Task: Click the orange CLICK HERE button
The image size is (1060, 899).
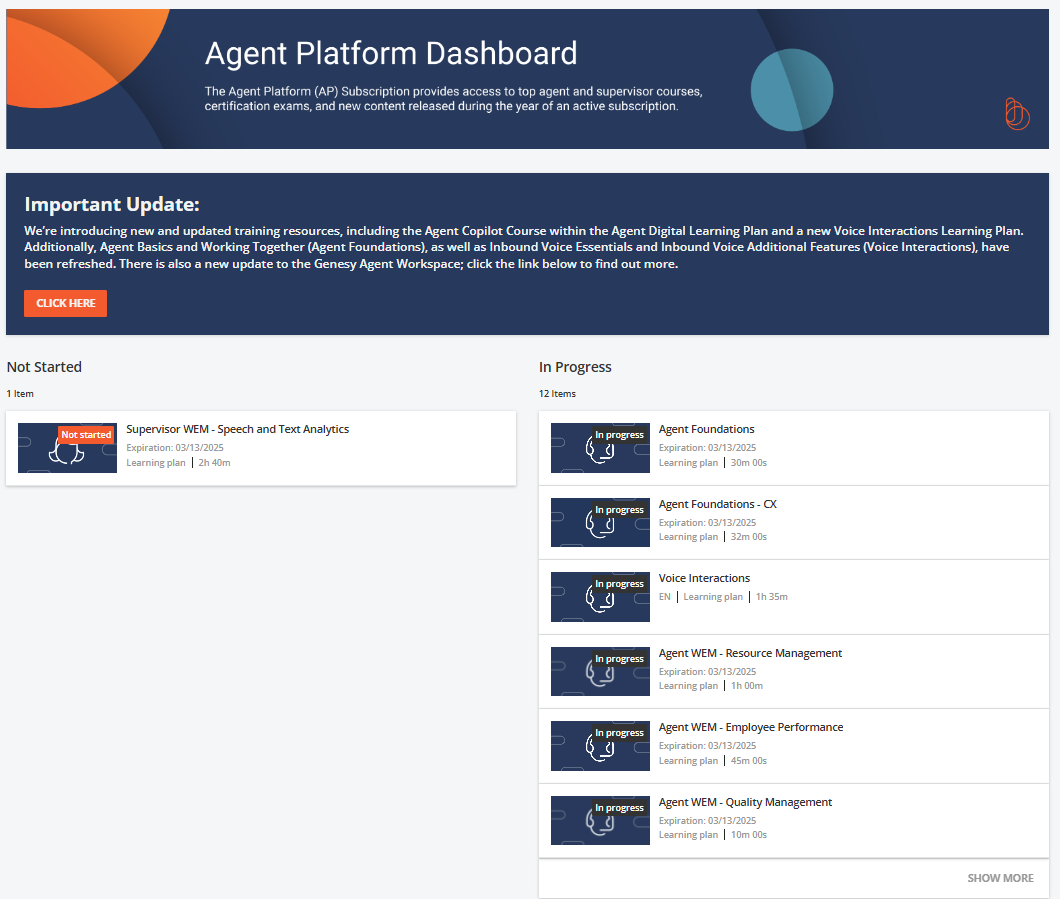Action: click(x=65, y=303)
